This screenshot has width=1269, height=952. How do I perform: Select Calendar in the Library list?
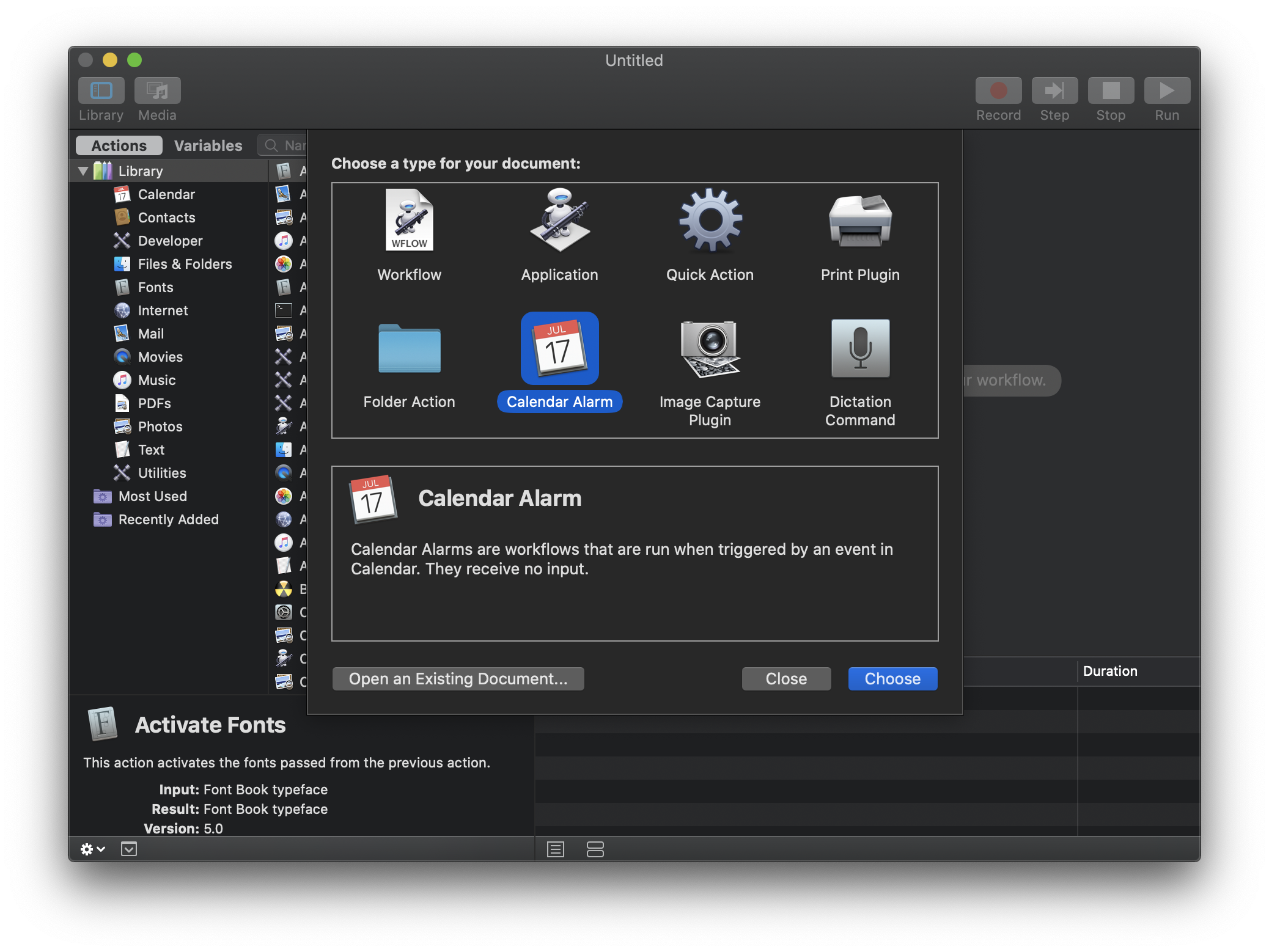tap(167, 194)
